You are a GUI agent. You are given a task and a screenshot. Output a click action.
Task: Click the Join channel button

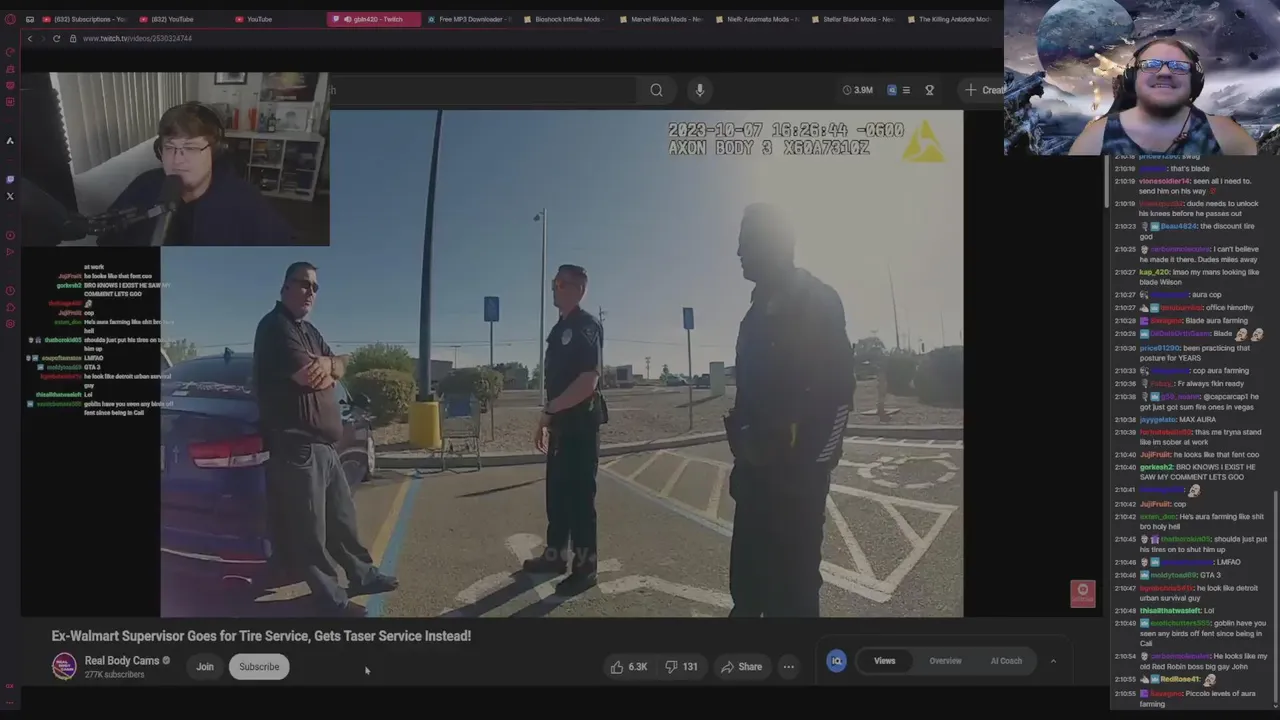click(205, 667)
